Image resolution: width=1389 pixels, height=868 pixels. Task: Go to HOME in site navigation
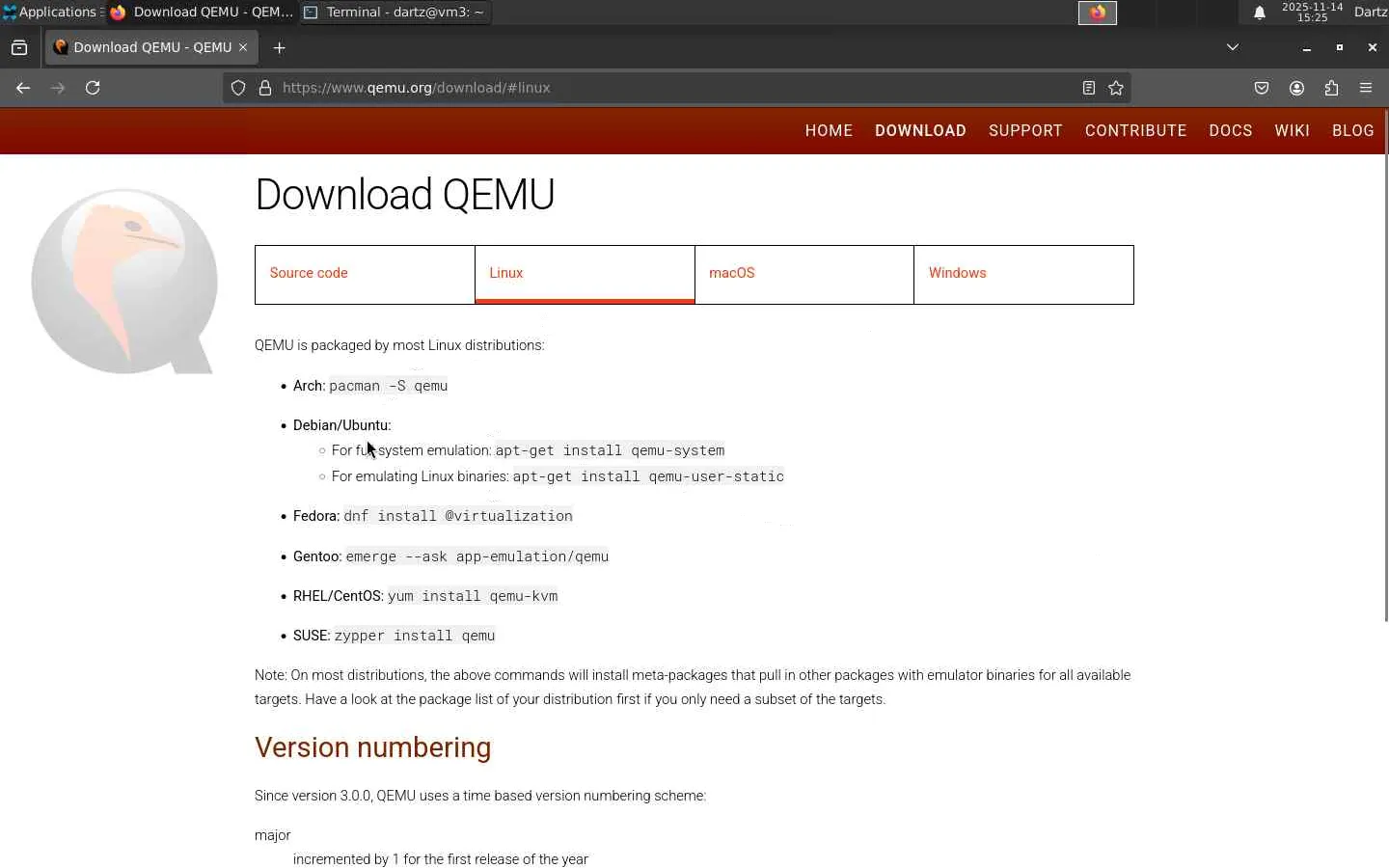click(829, 131)
